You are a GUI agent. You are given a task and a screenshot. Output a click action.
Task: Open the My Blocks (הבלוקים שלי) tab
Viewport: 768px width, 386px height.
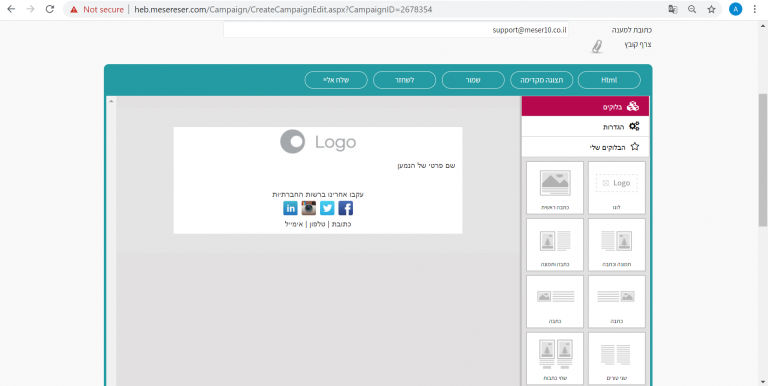pos(585,146)
